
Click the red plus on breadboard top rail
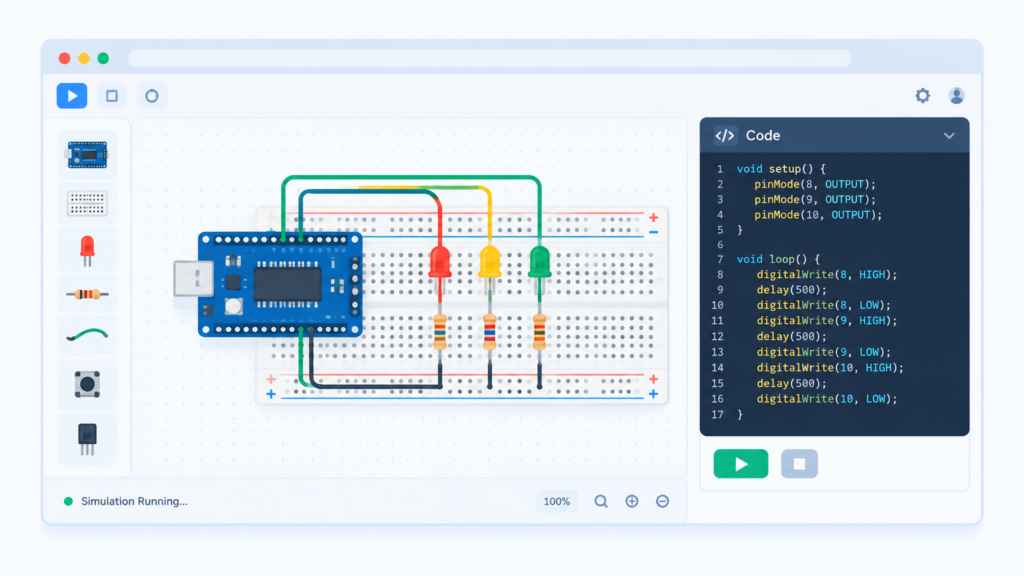point(653,217)
